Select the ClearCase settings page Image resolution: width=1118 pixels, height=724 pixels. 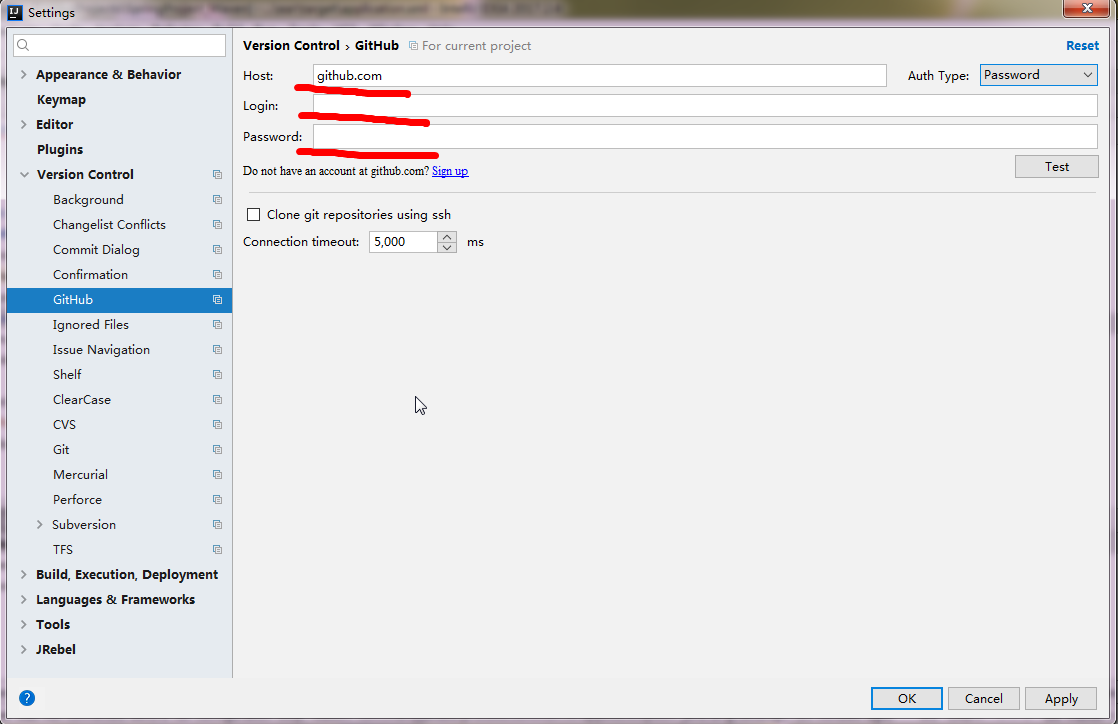coord(82,399)
